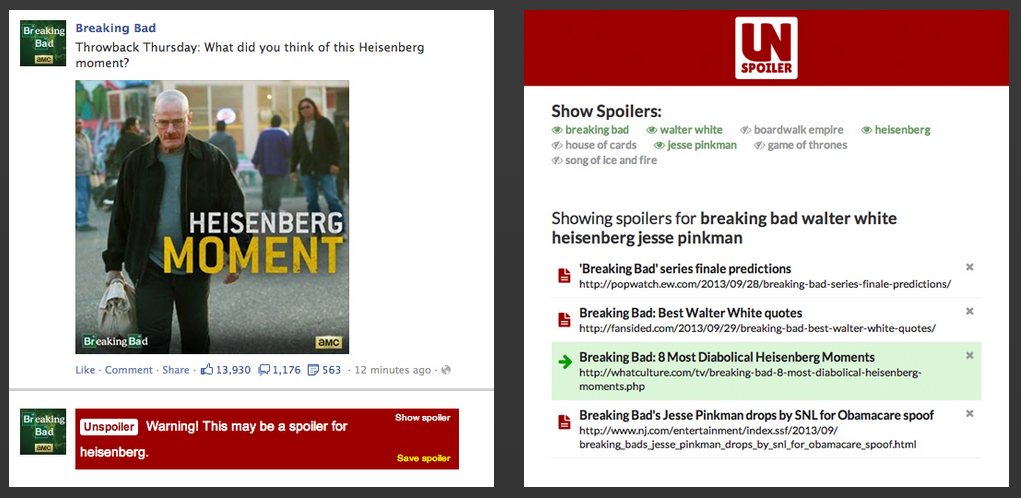
Task: Open the popwatch.ew.com article URL
Action: [x=765, y=284]
